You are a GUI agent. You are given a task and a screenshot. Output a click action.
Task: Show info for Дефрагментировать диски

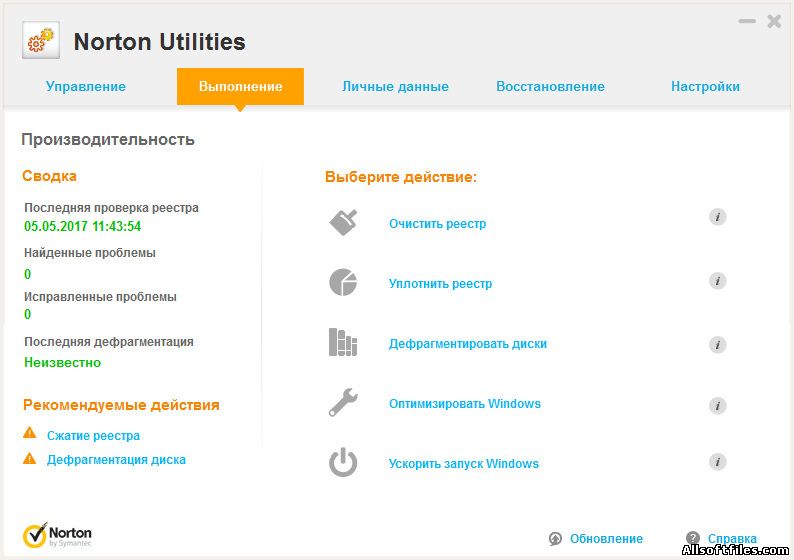pyautogui.click(x=717, y=345)
